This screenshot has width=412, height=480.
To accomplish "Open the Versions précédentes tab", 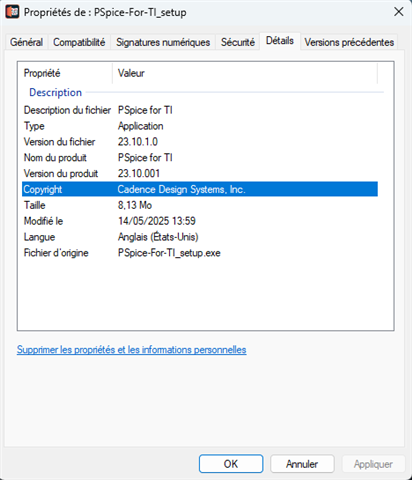I will pyautogui.click(x=349, y=42).
